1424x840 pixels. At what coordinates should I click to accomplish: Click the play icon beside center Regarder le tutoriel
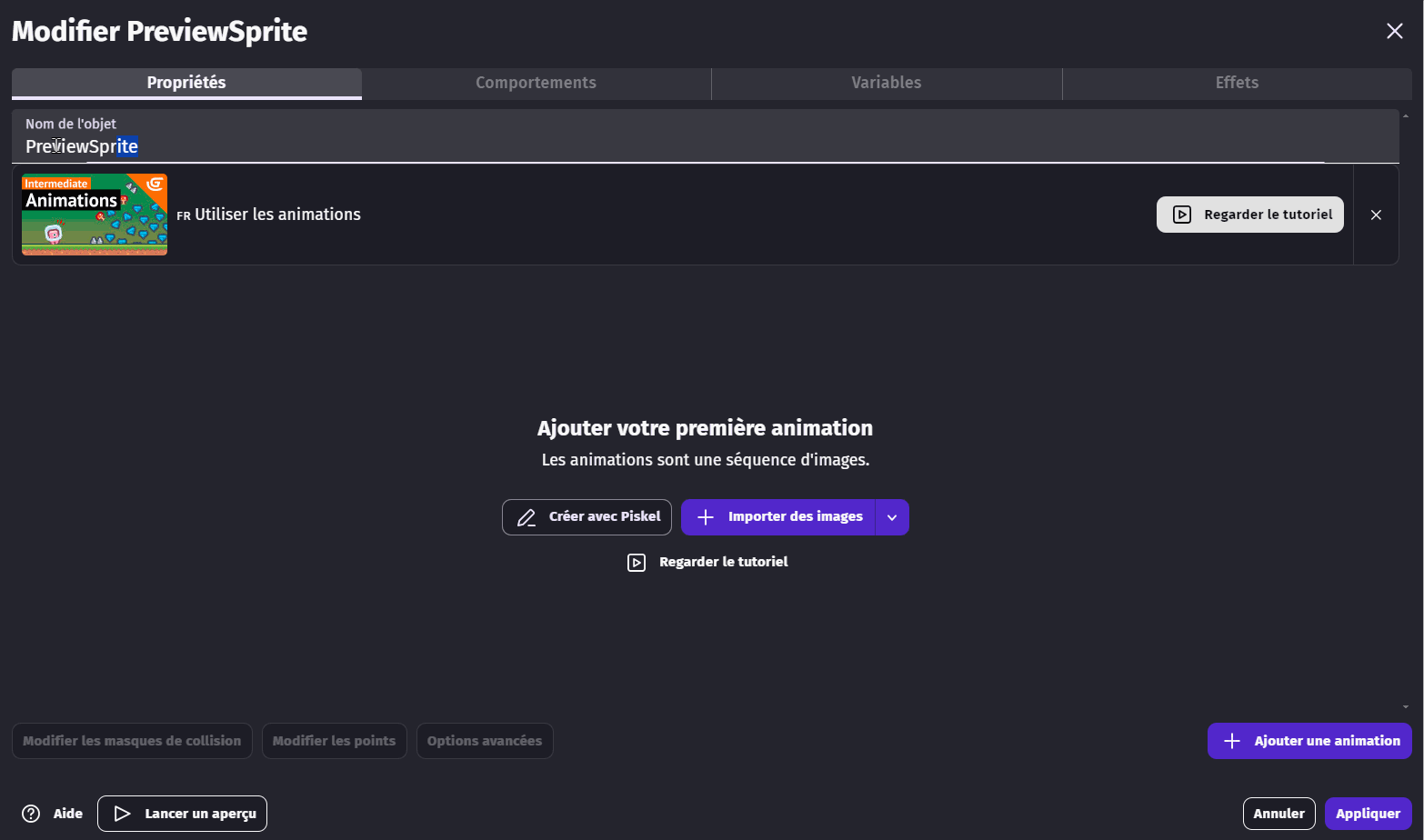pyautogui.click(x=637, y=563)
